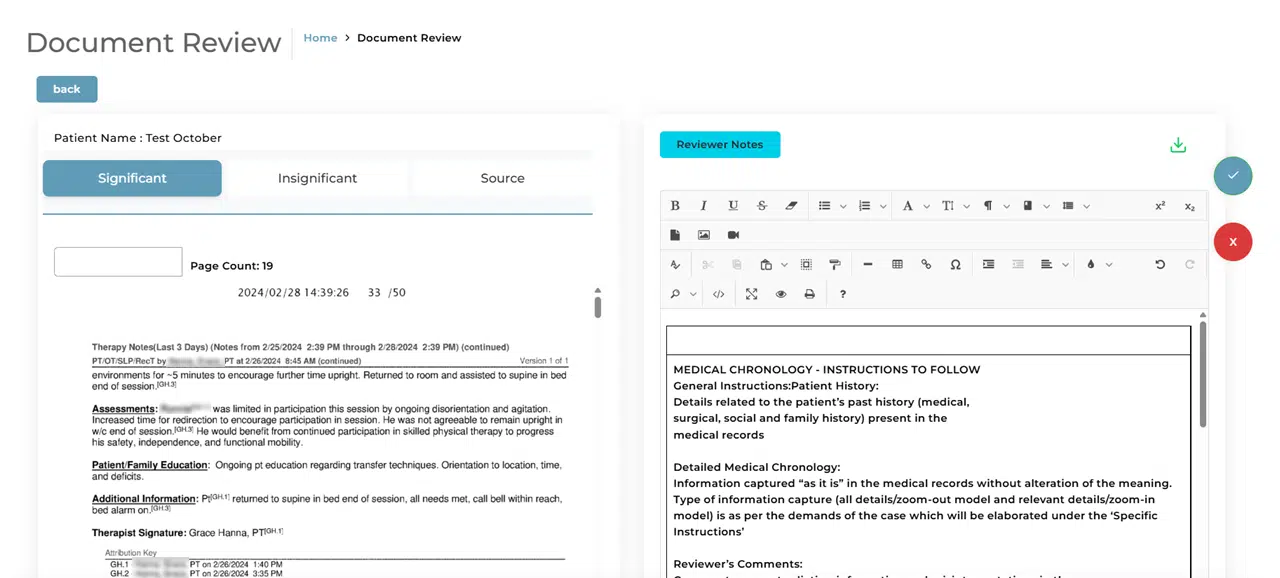Insert a link with the chain icon

[x=926, y=265]
